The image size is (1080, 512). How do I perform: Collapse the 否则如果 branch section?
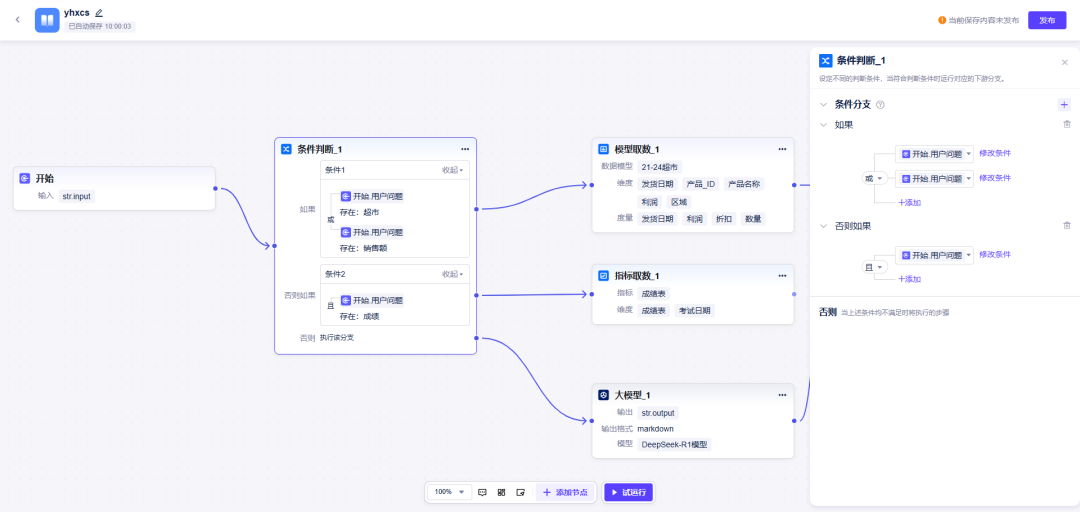(822, 226)
